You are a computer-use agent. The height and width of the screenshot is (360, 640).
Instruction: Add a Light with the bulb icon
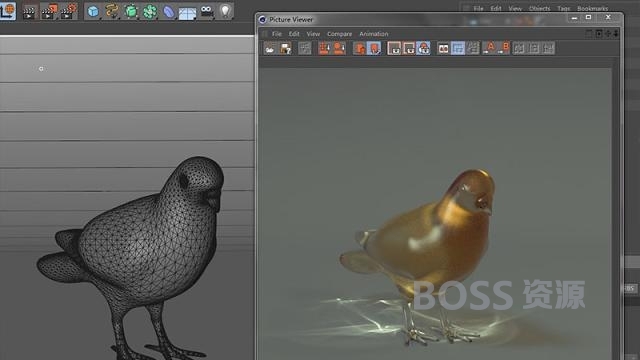[x=225, y=11]
